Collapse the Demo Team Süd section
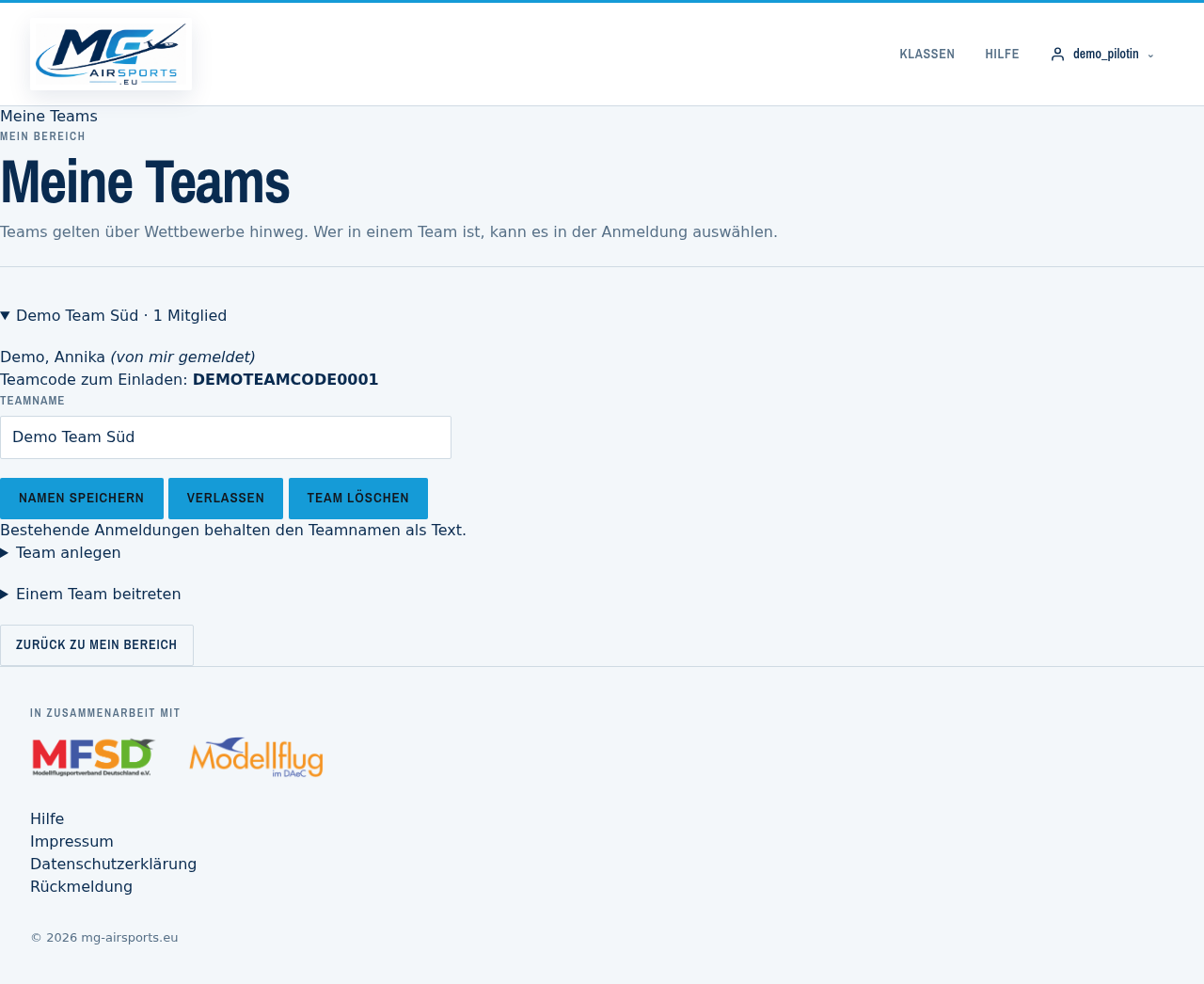The width and height of the screenshot is (1204, 984). [x=114, y=316]
